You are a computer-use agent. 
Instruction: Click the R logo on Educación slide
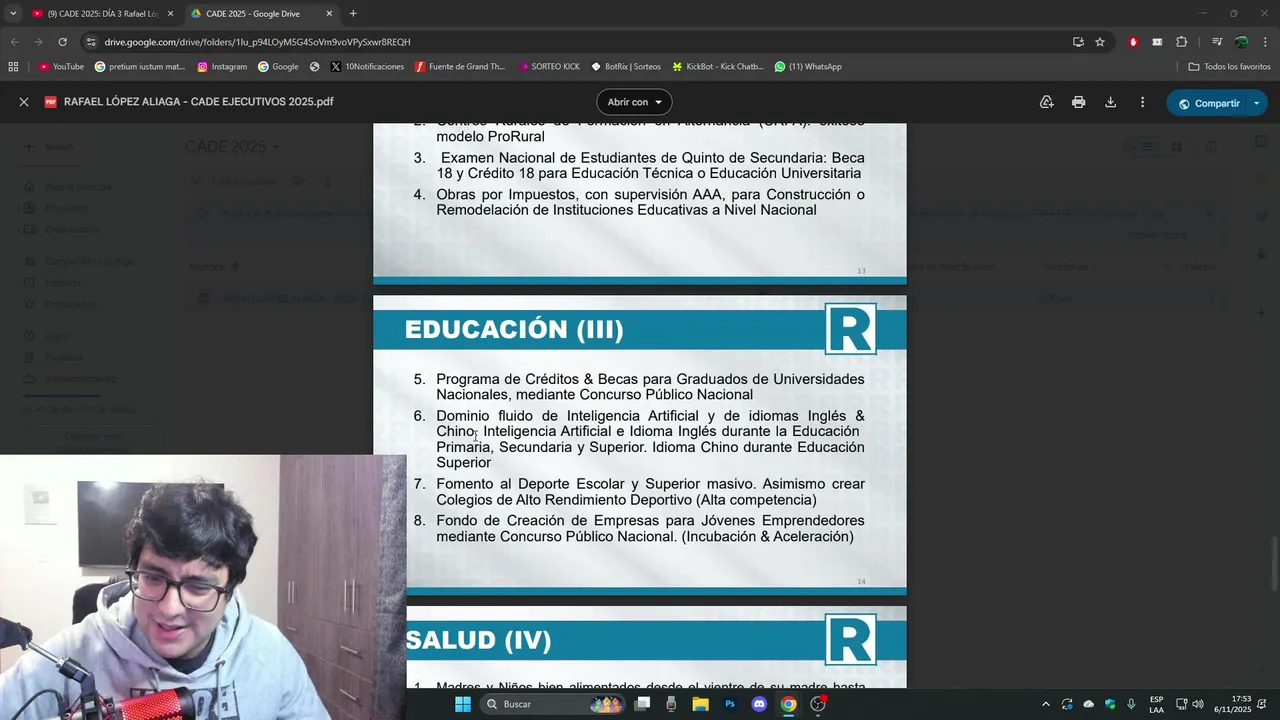850,329
